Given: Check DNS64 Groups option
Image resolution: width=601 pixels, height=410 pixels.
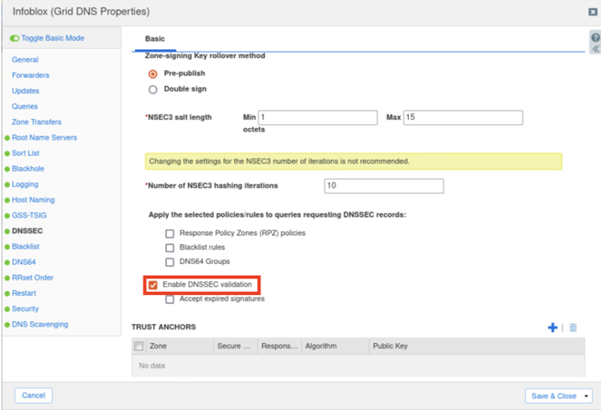Looking at the screenshot, I should pyautogui.click(x=169, y=262).
